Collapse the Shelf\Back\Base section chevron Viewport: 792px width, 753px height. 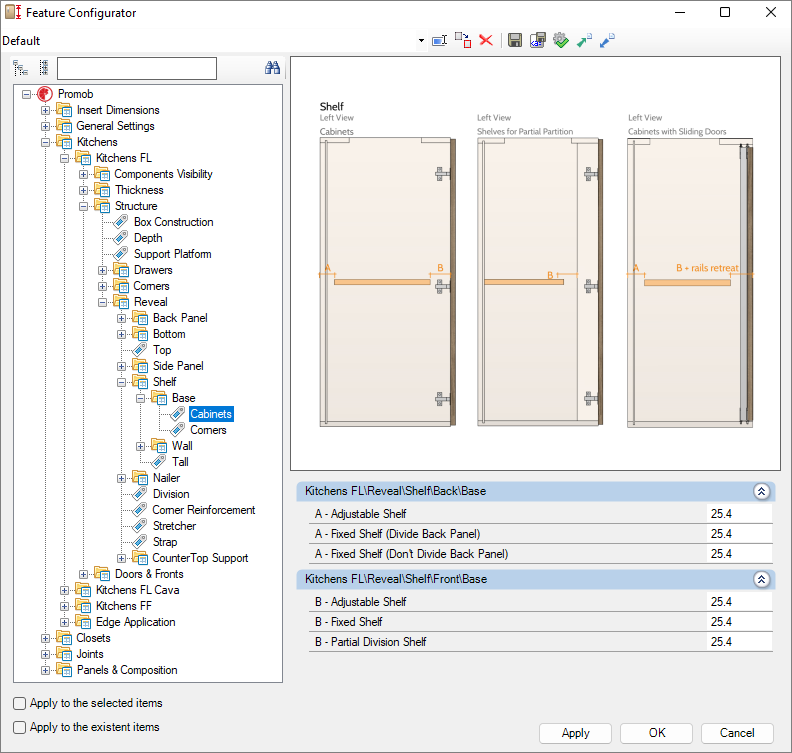pyautogui.click(x=761, y=491)
